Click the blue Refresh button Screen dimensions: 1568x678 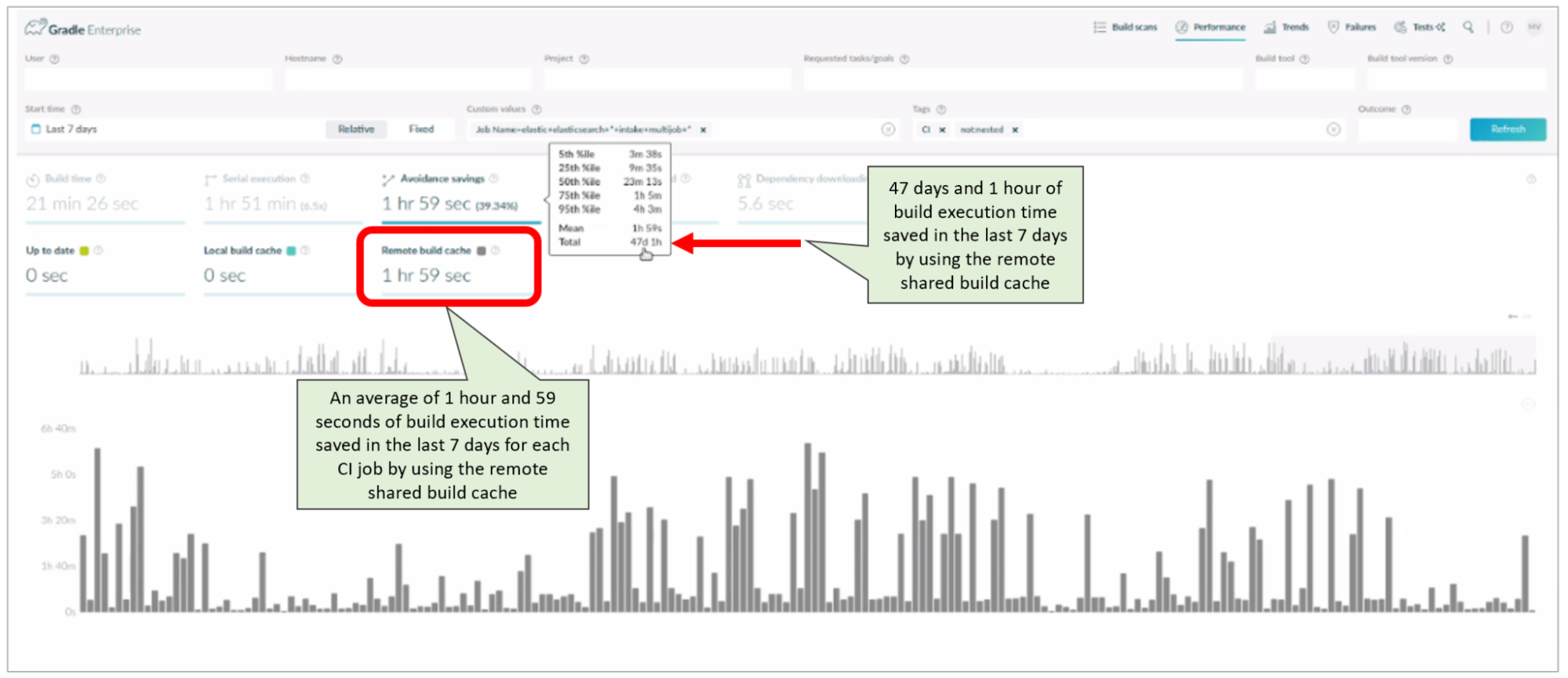pos(1508,129)
